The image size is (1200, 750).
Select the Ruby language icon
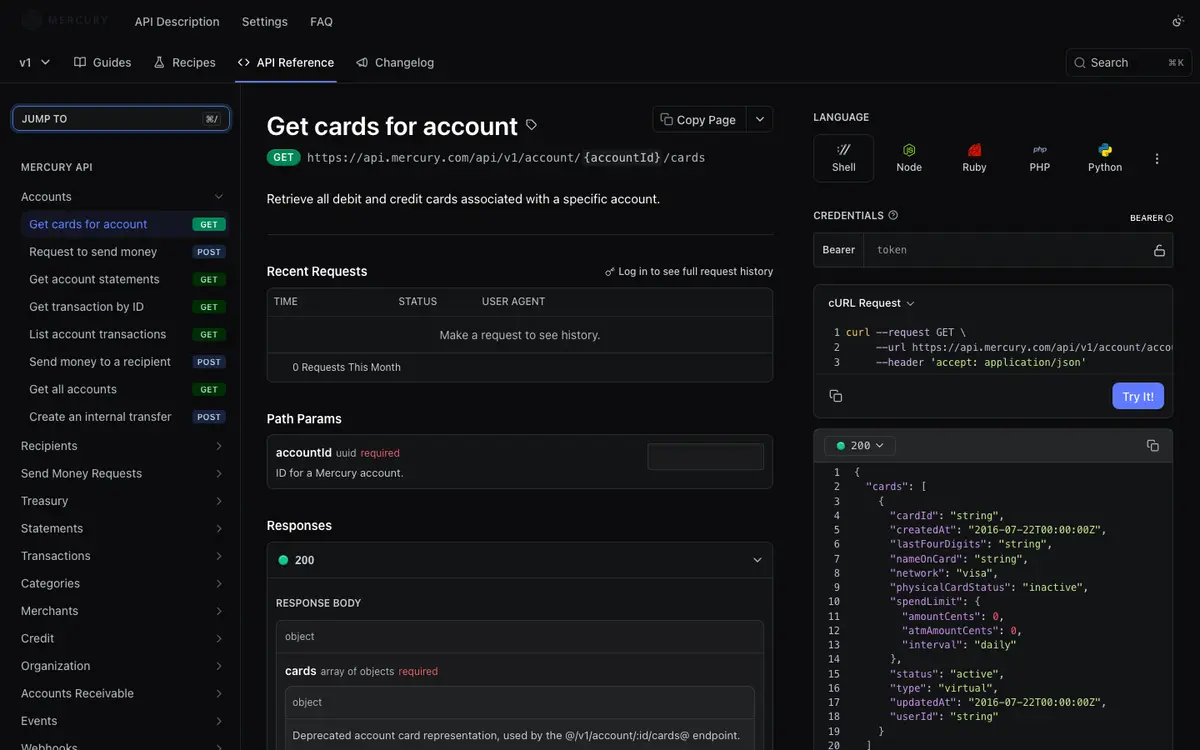pyautogui.click(x=974, y=158)
